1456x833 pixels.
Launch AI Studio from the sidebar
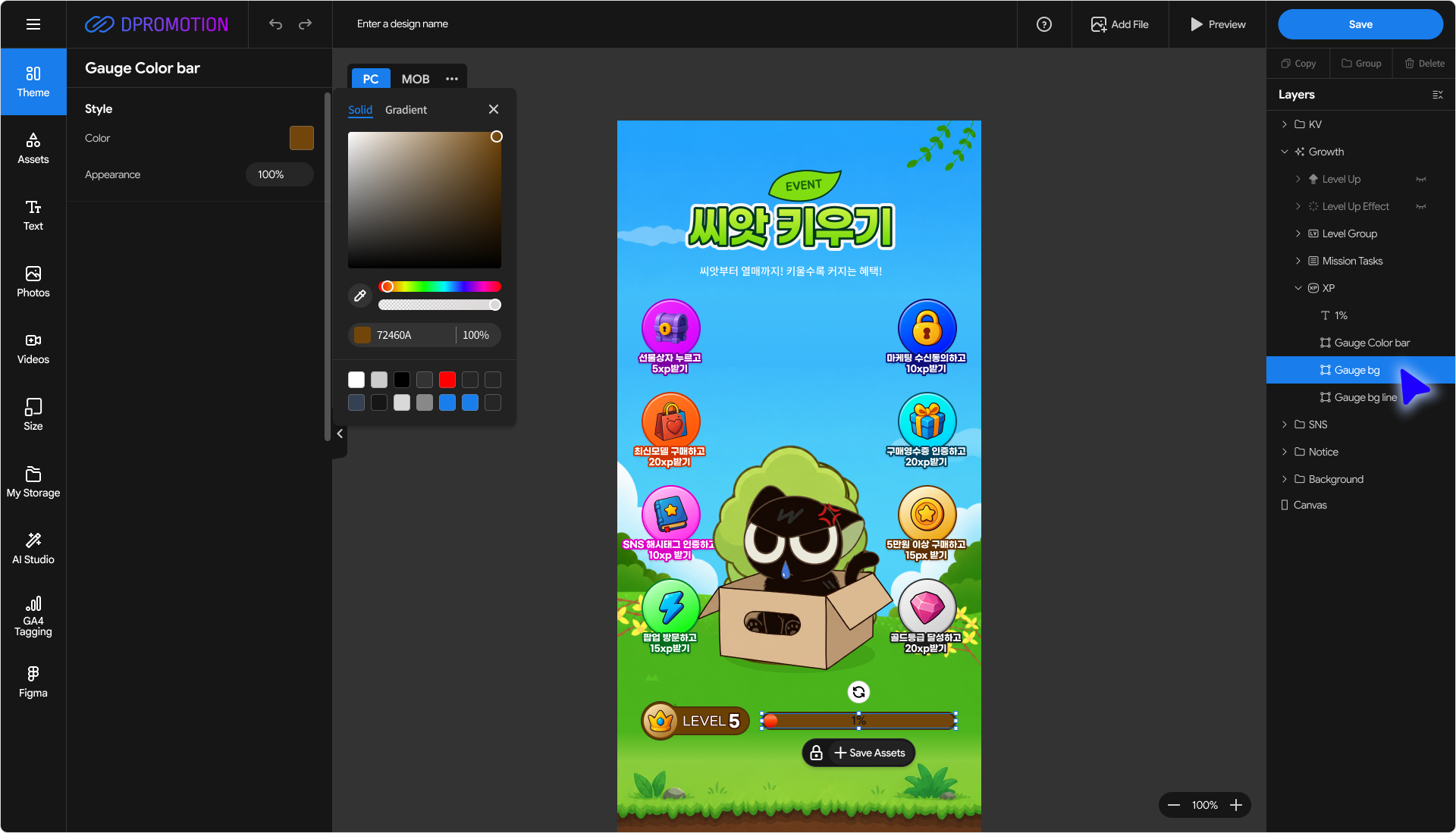coord(33,549)
